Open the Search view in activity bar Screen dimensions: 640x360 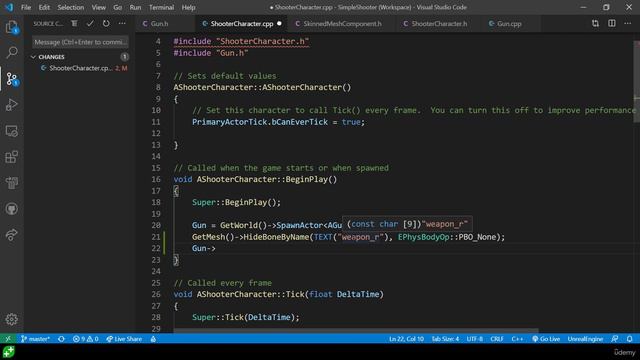[11, 52]
